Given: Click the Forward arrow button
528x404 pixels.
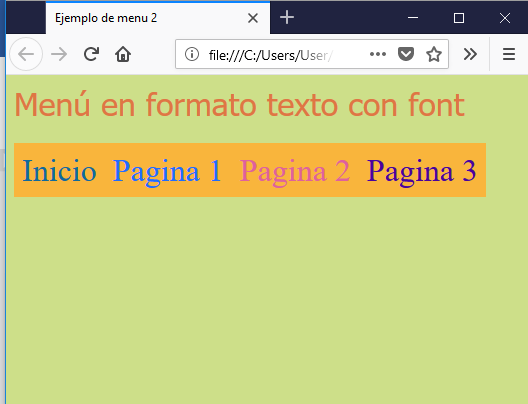Looking at the screenshot, I should point(59,54).
